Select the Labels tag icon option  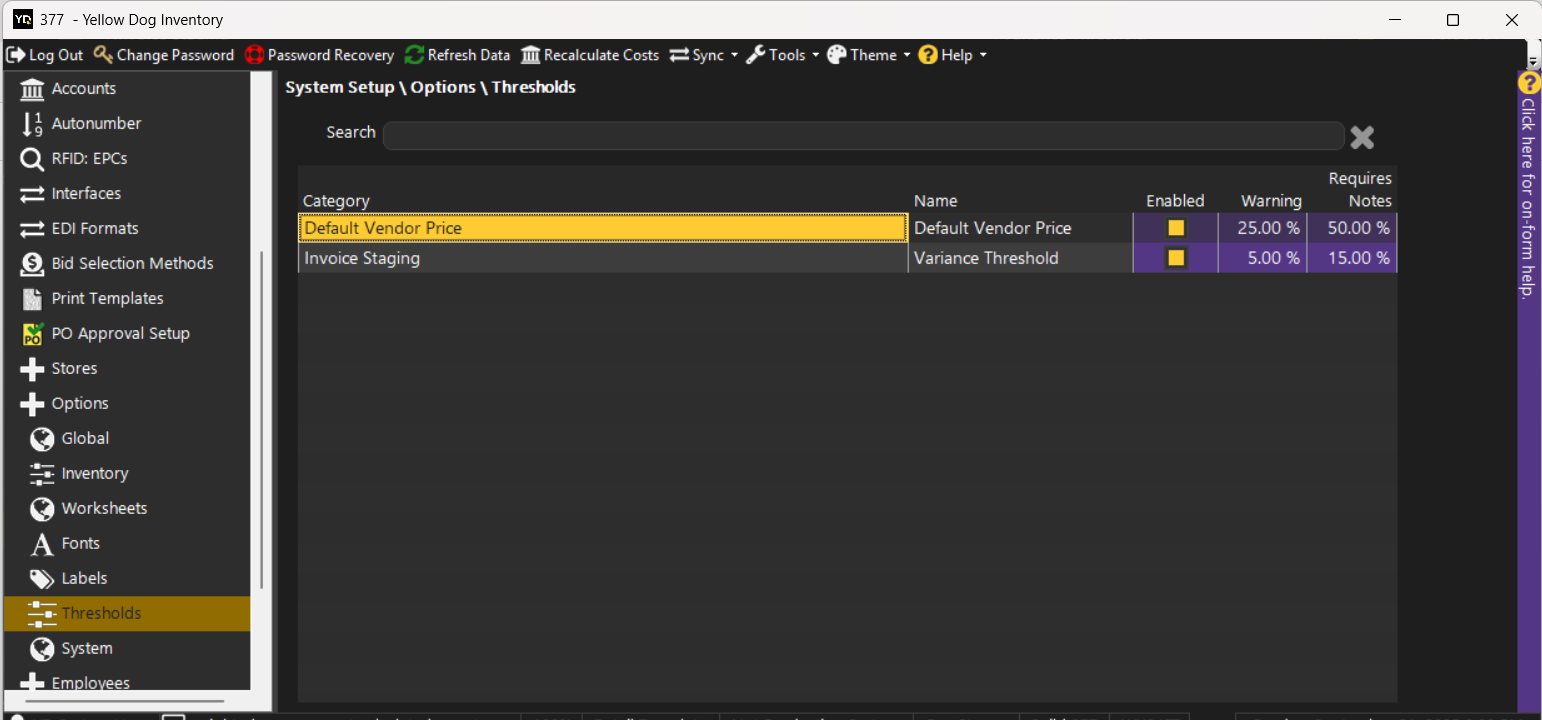(x=41, y=578)
